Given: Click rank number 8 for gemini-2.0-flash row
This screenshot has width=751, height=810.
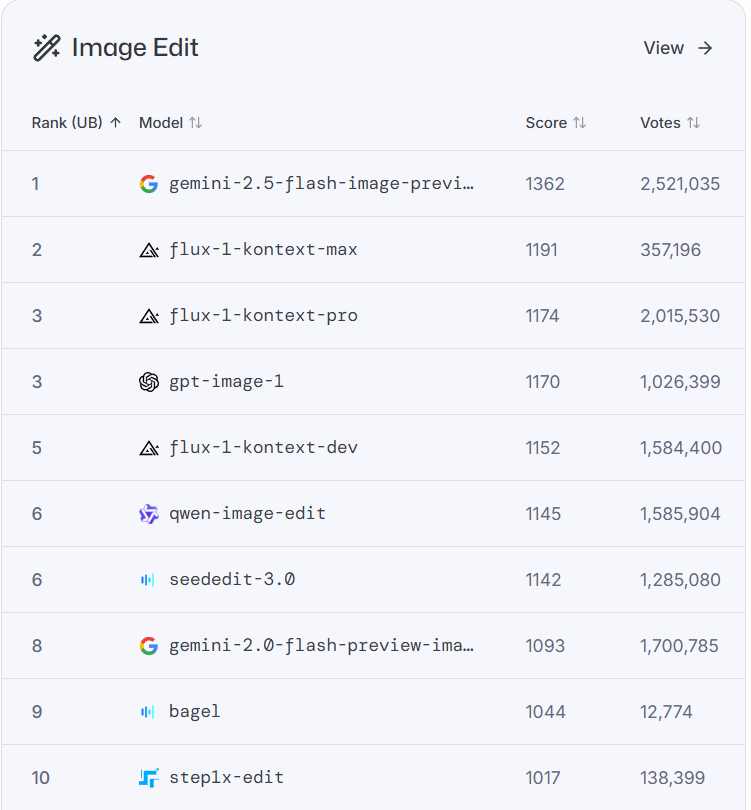Looking at the screenshot, I should point(37,646).
